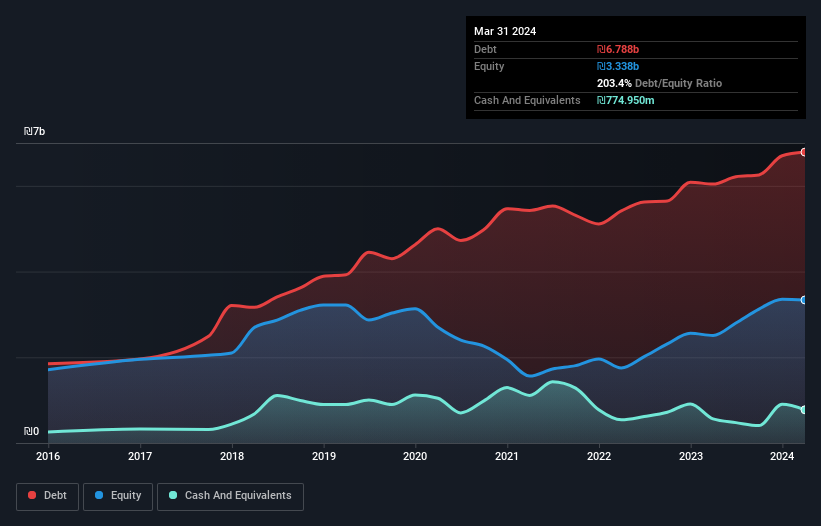Click the blue Equity endpoint marker
This screenshot has width=821, height=526.
[x=804, y=300]
